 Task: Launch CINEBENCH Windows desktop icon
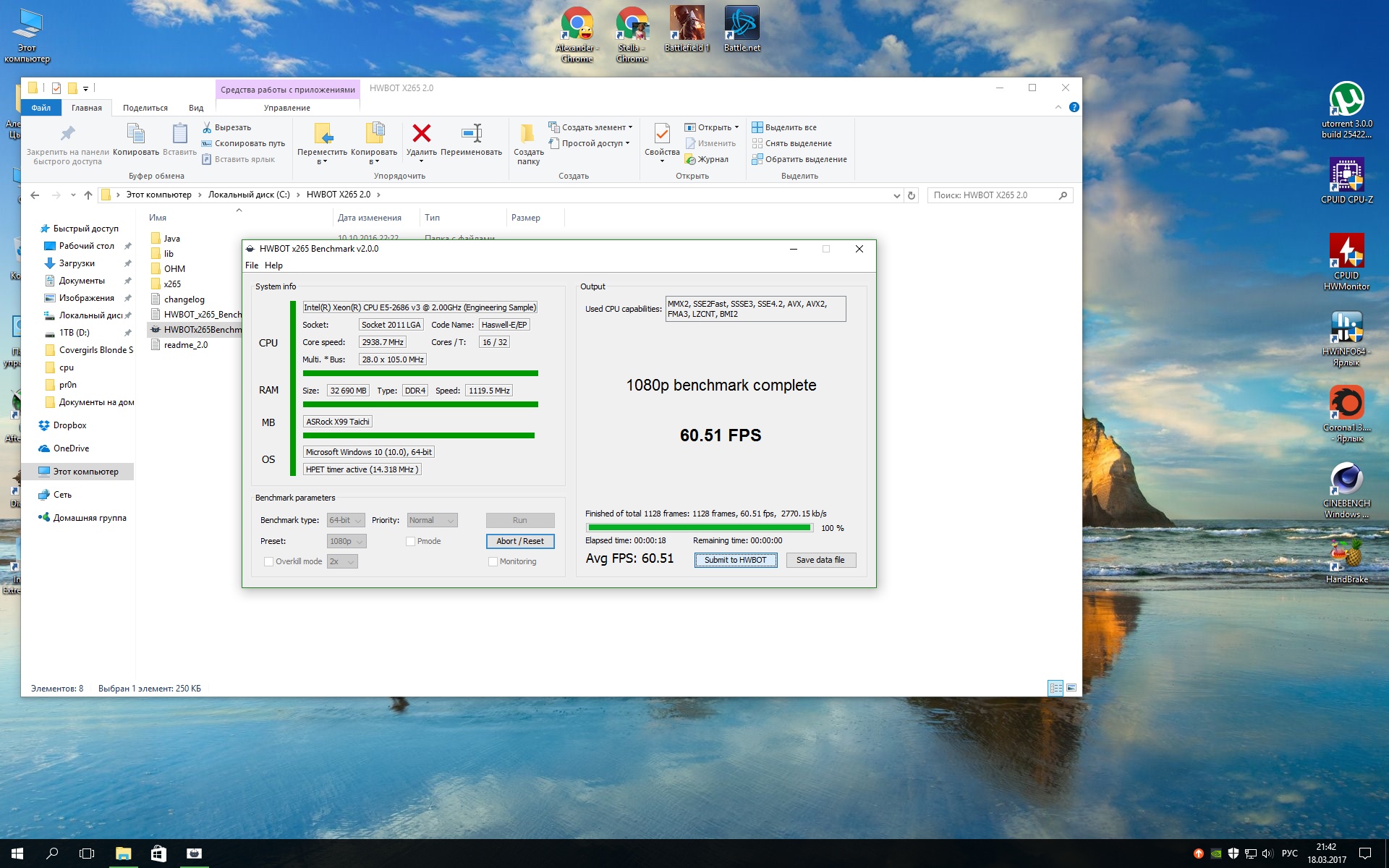pos(1346,490)
